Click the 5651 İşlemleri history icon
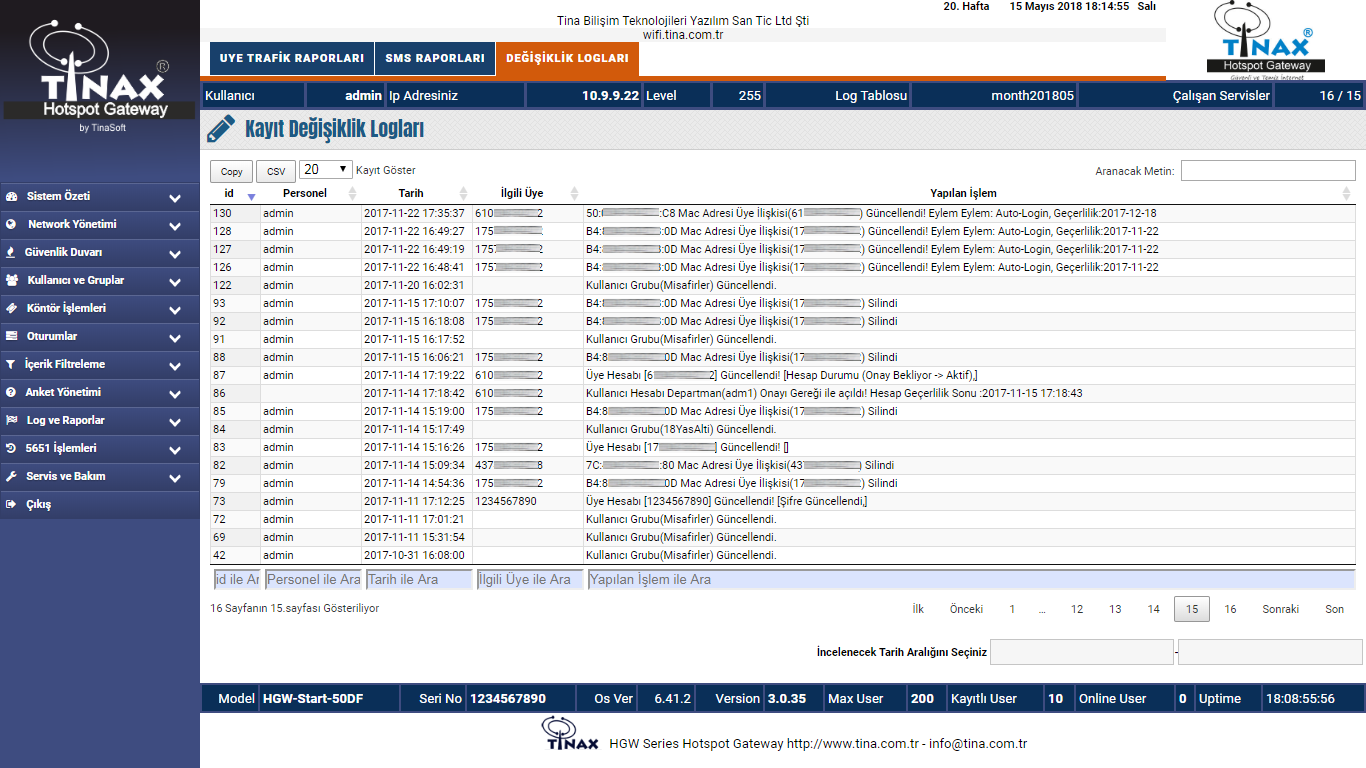This screenshot has height=768, width=1366. point(11,449)
